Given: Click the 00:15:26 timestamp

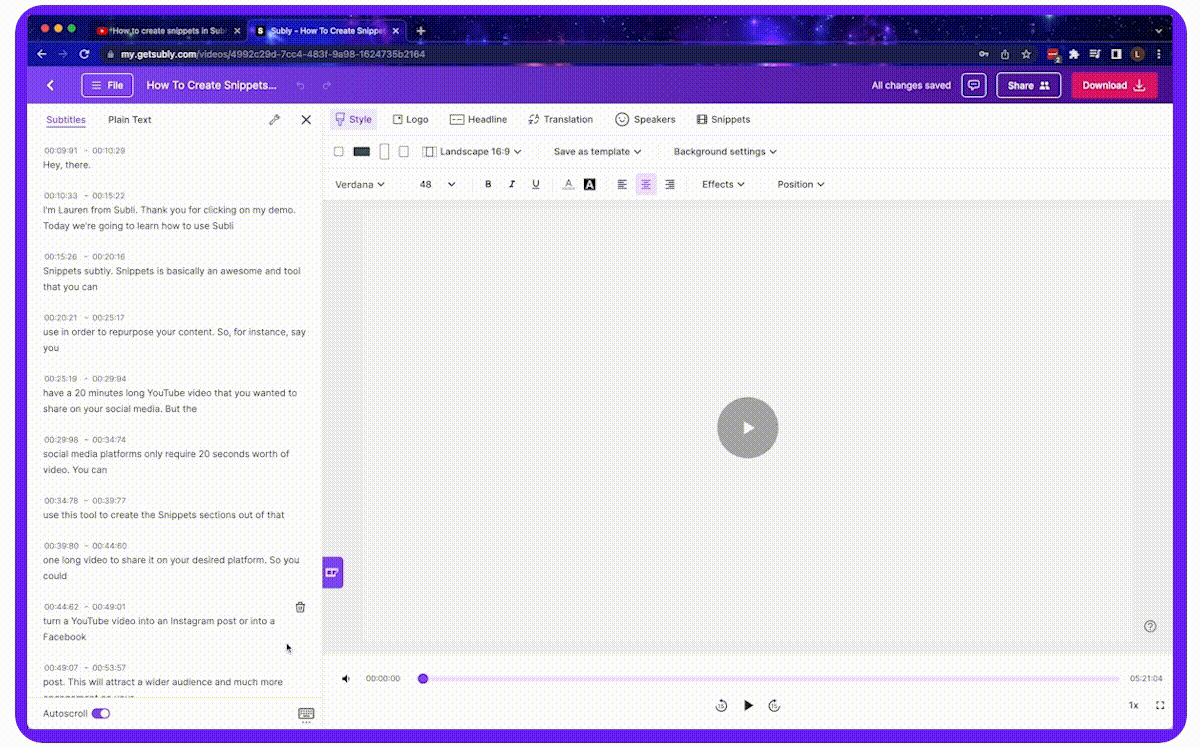Looking at the screenshot, I should [x=60, y=257].
